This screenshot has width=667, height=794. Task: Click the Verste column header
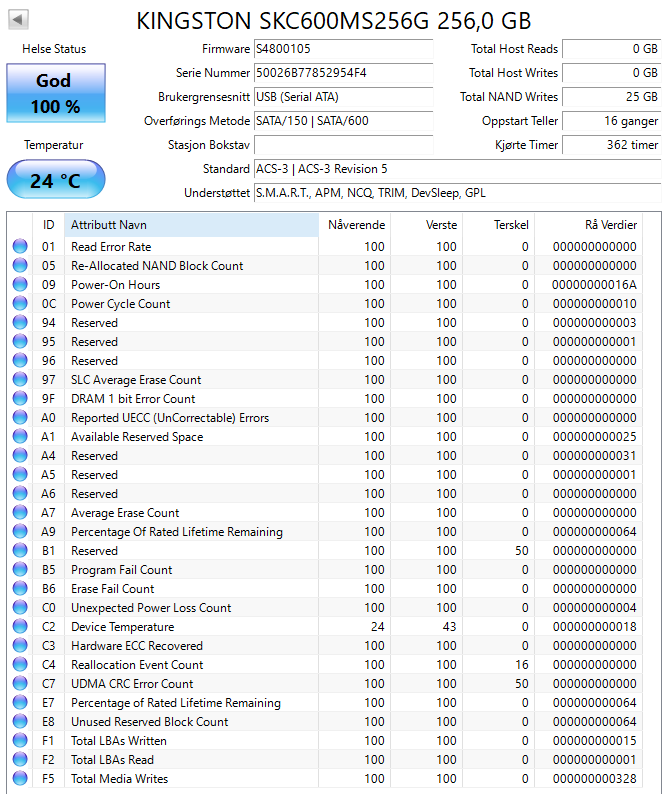tap(426, 225)
